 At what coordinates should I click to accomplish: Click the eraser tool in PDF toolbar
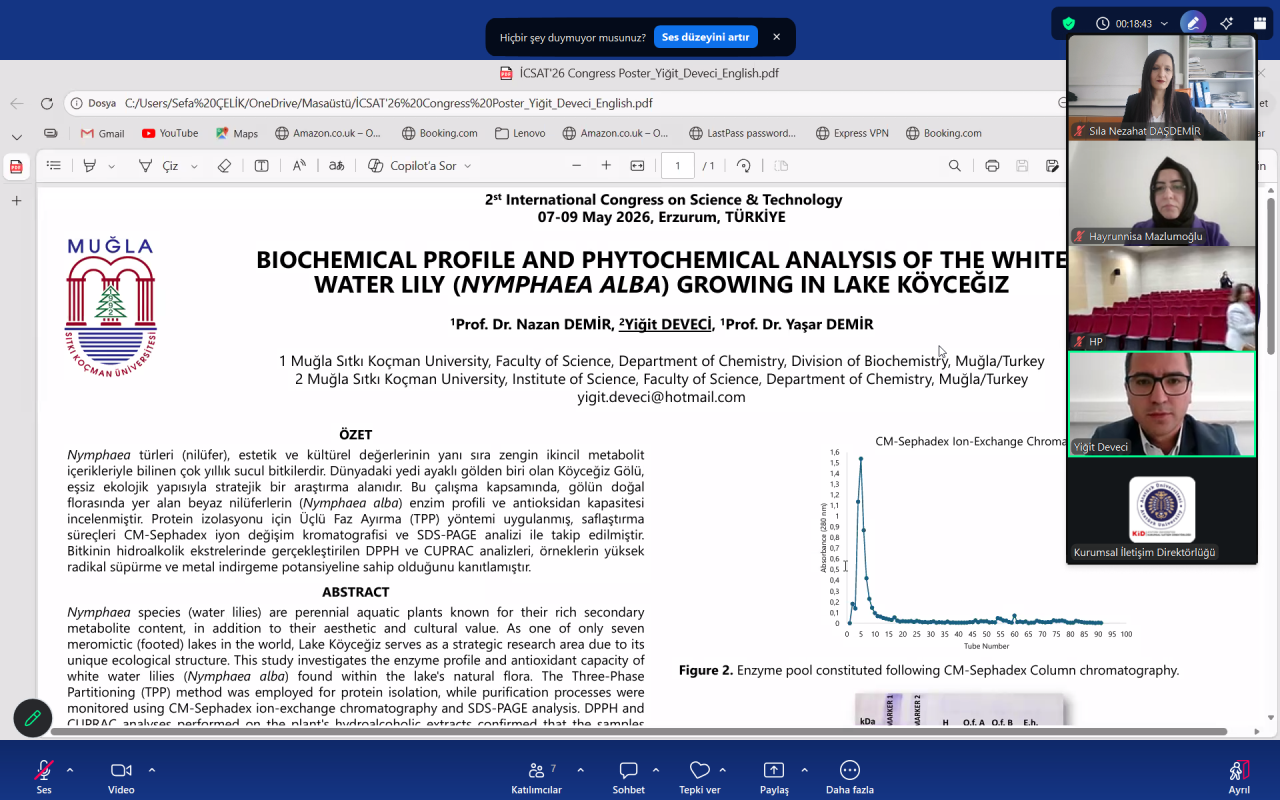pyautogui.click(x=224, y=166)
